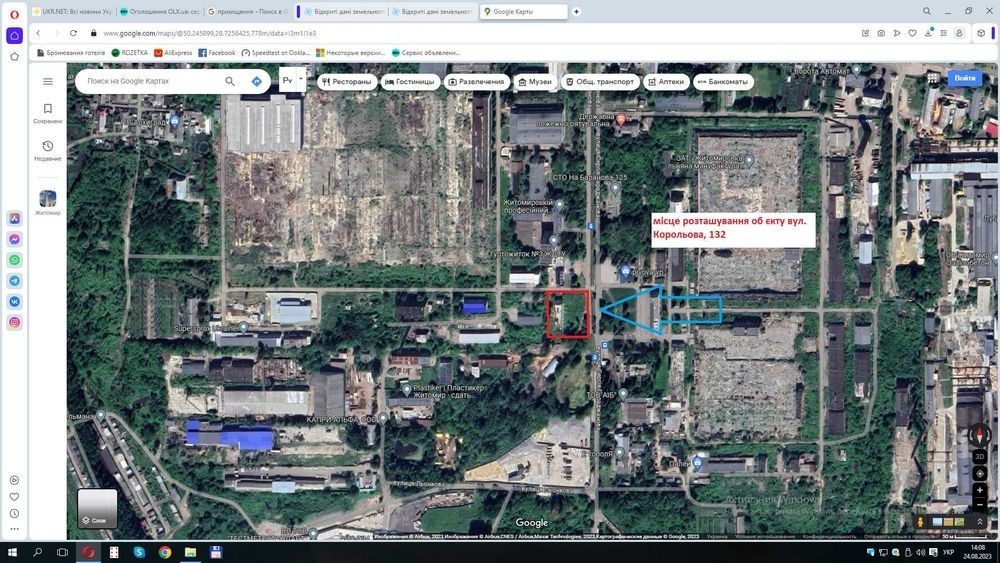Open Instagram in Opera sidebar
1000x563 pixels.
(15, 323)
